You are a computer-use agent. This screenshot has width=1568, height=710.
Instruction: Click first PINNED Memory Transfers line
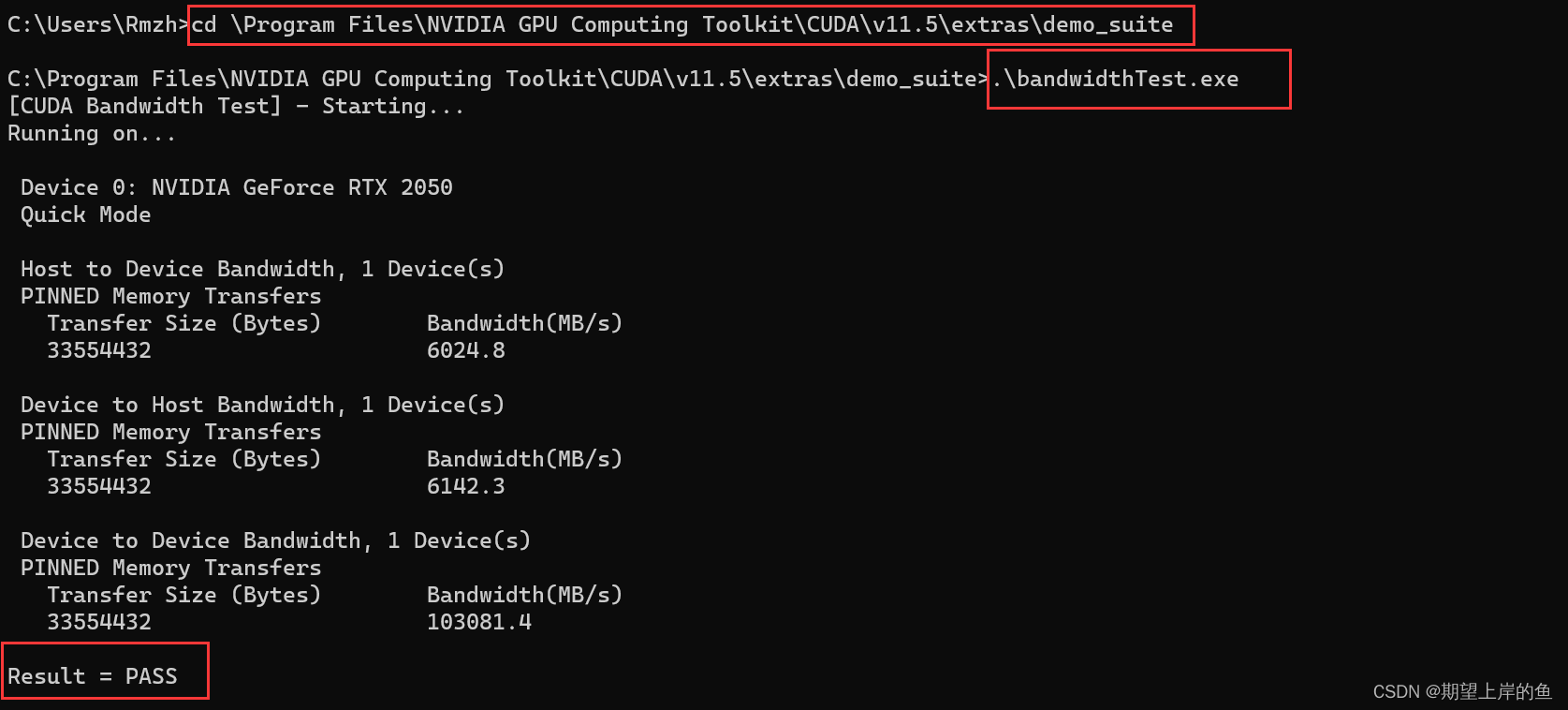pyautogui.click(x=171, y=296)
